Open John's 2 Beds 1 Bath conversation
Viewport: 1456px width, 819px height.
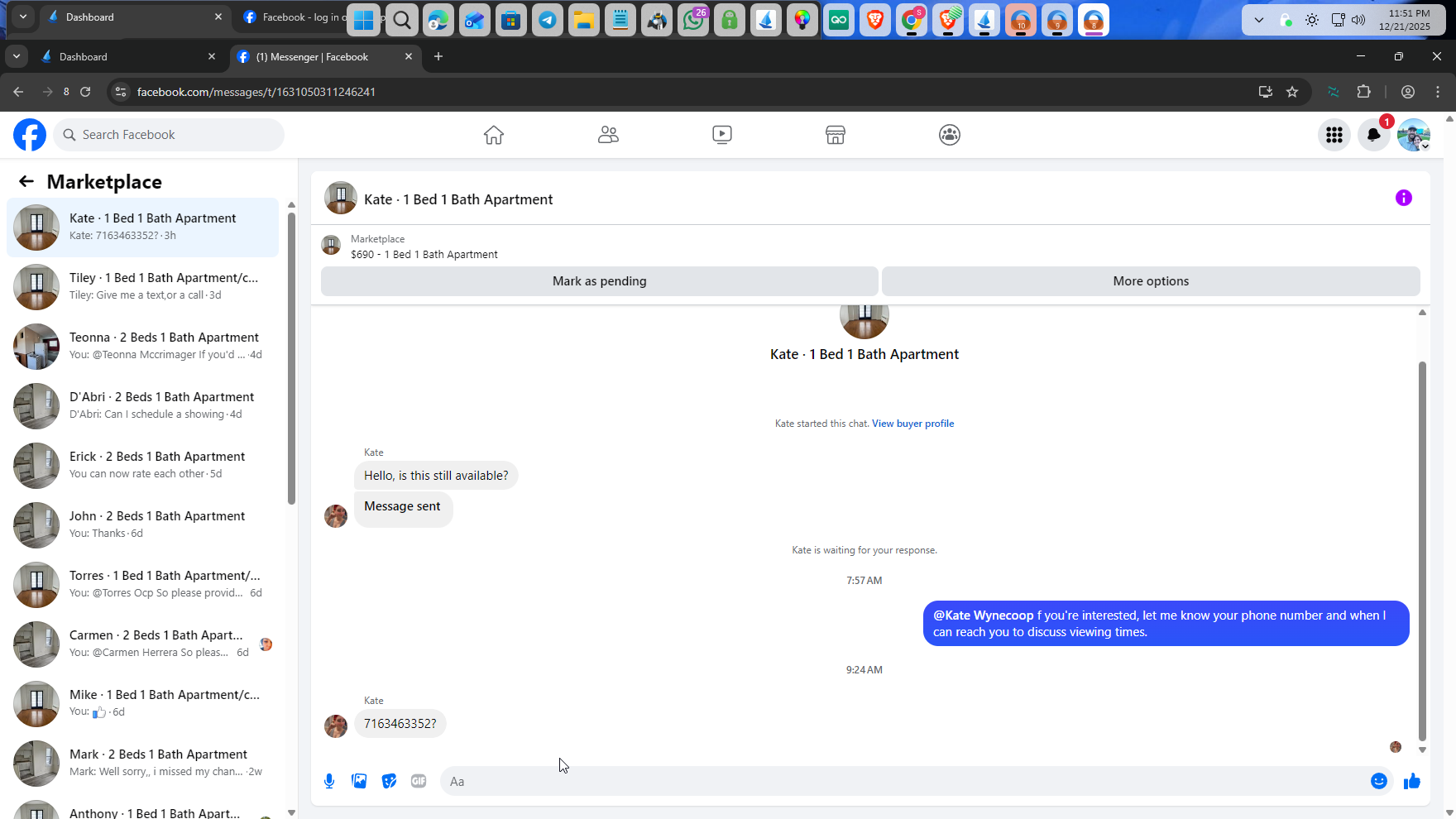point(143,525)
